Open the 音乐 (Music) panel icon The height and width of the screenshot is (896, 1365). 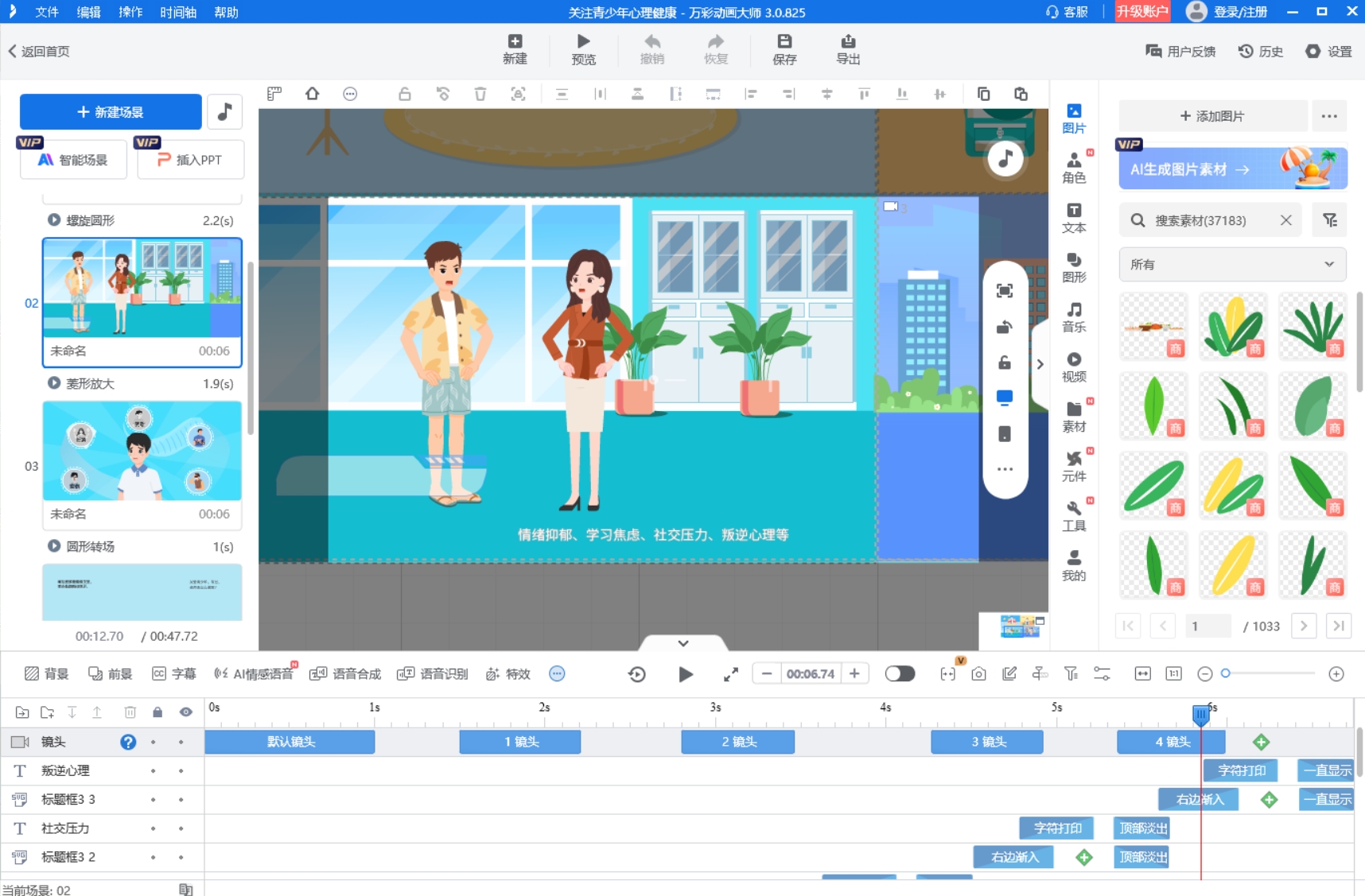pyautogui.click(x=1073, y=316)
